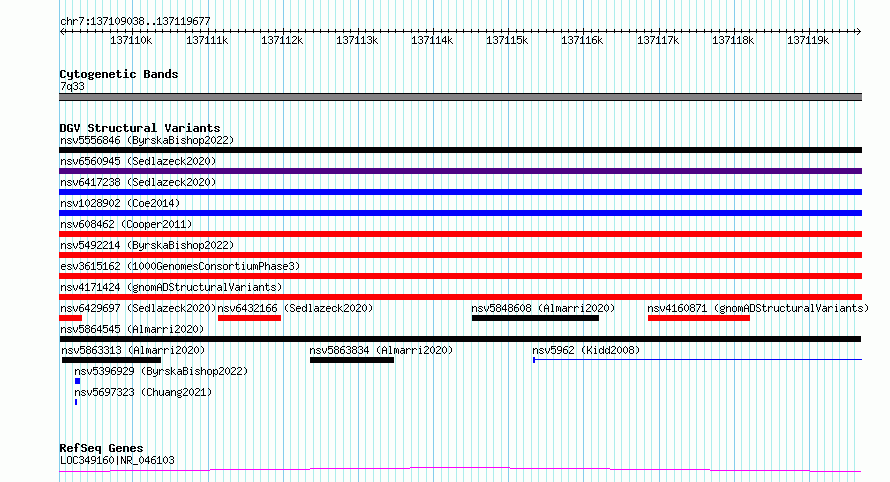Click the 137116k ruler tick label
The height and width of the screenshot is (482, 890).
582,40
